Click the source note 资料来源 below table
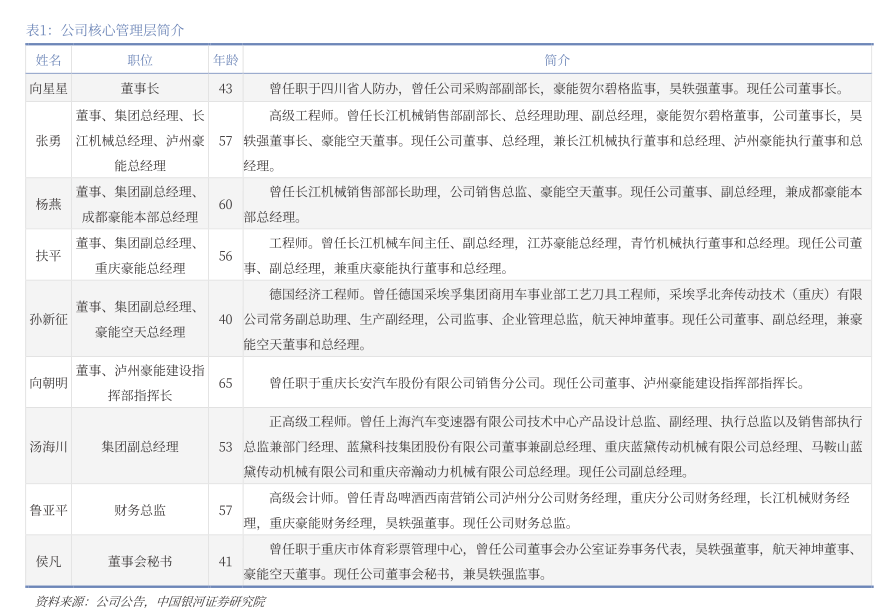This screenshot has height=608, width=890. (150, 601)
